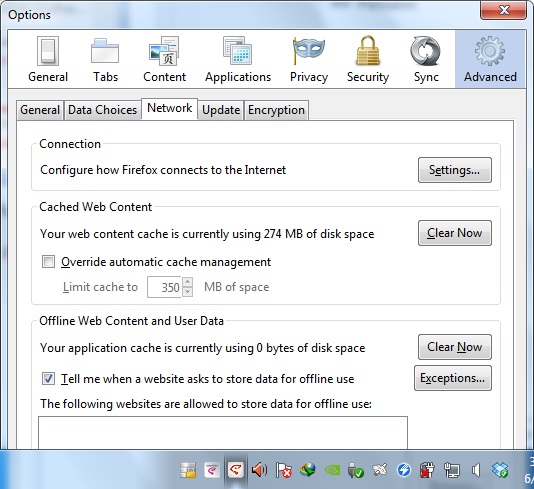
Task: Click the 'Cached Web Content' group heading
Action: pos(95,207)
